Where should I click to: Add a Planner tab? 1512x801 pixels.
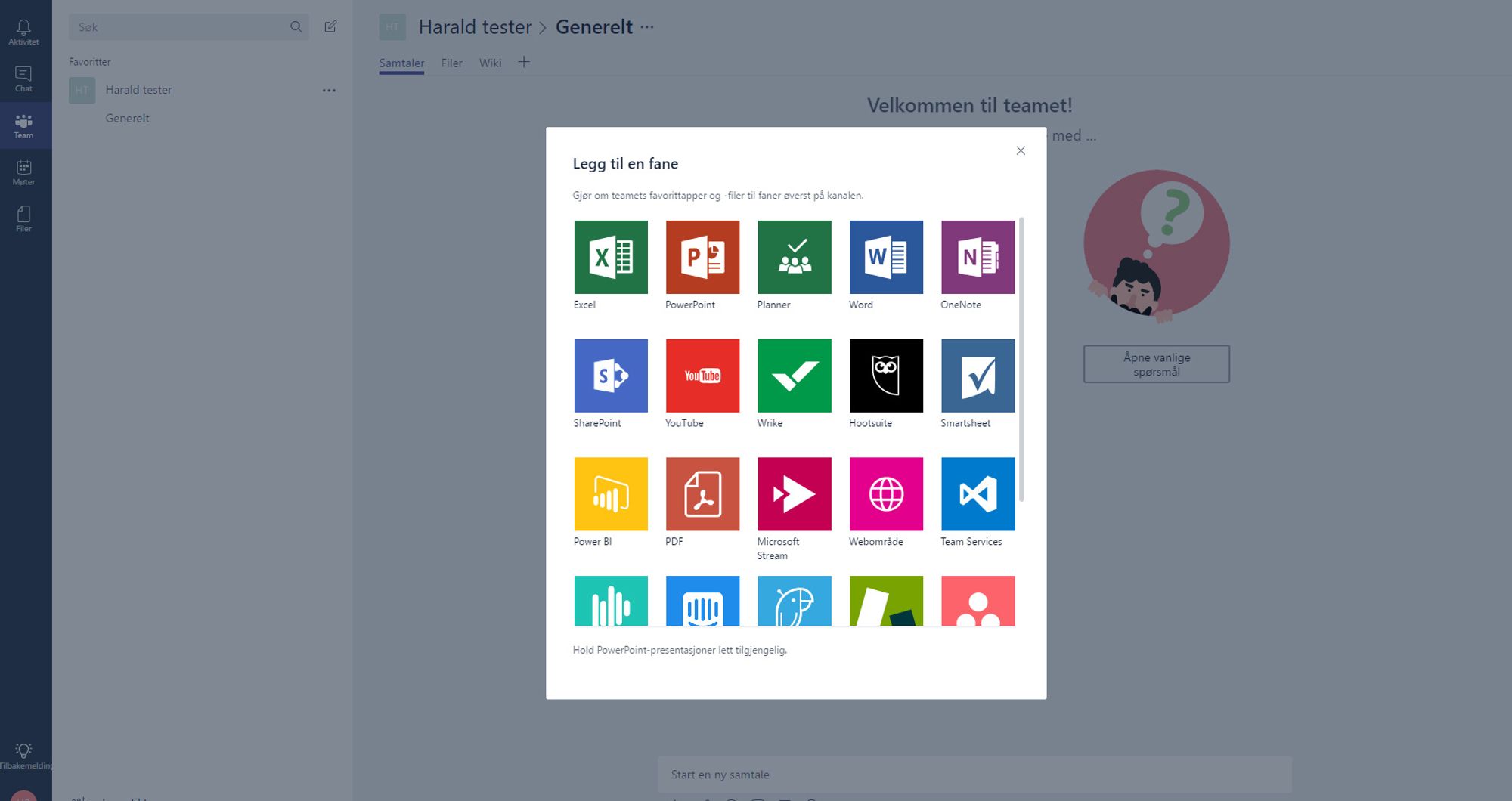794,257
